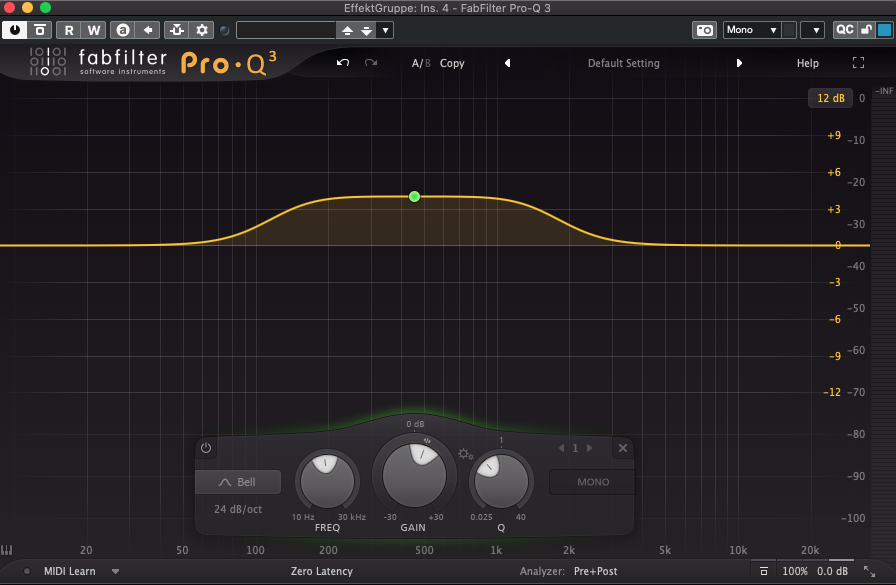Viewport: 896px width, 585px height.
Task: Open the Default Setting preset menu
Action: click(623, 63)
